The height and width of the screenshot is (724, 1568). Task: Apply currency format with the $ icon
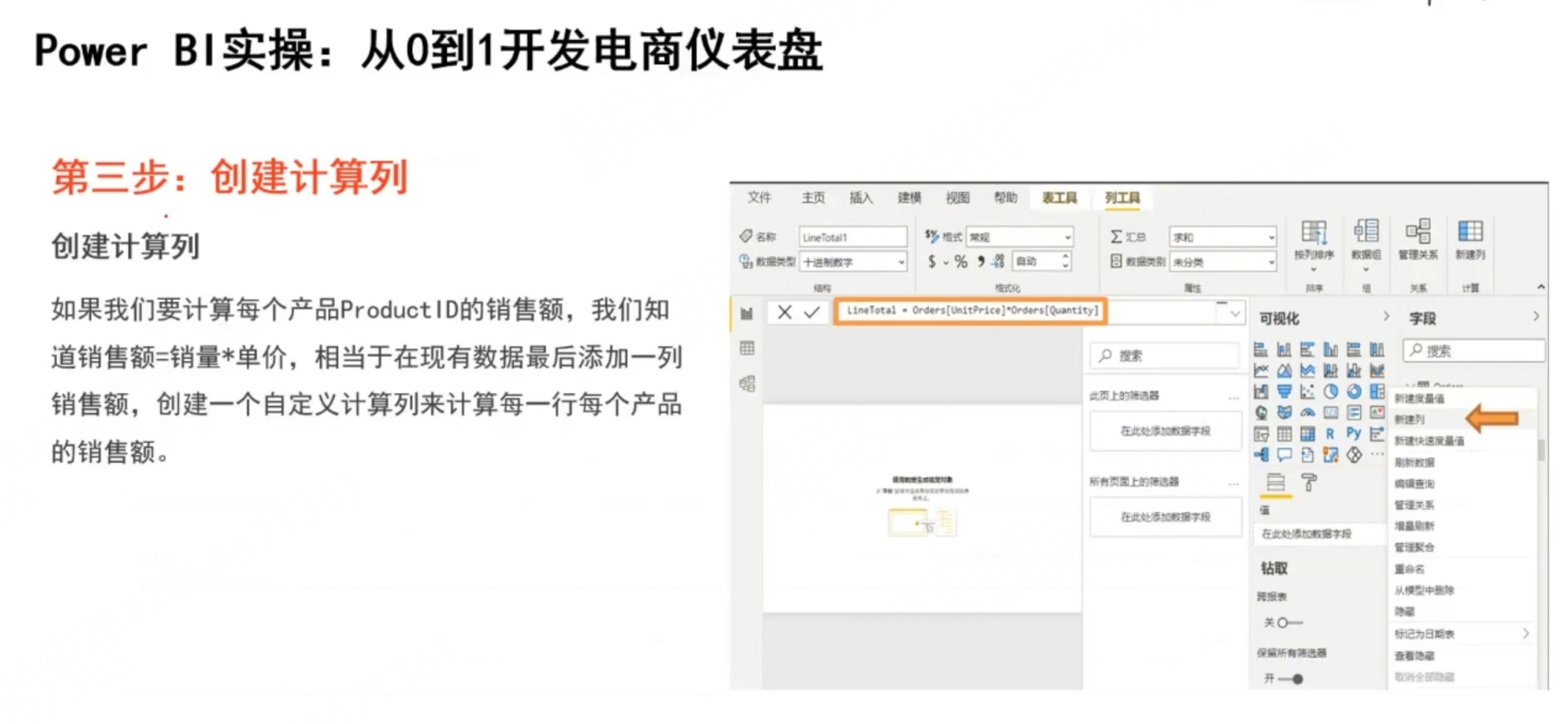[932, 262]
